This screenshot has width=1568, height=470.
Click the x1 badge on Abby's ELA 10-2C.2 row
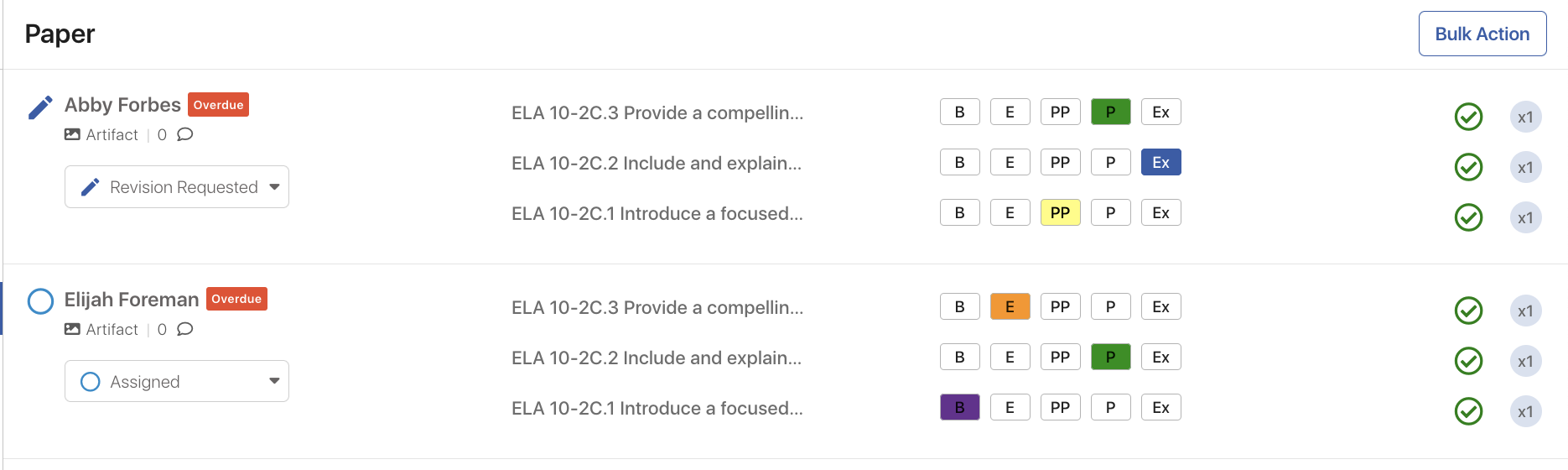tap(1525, 167)
